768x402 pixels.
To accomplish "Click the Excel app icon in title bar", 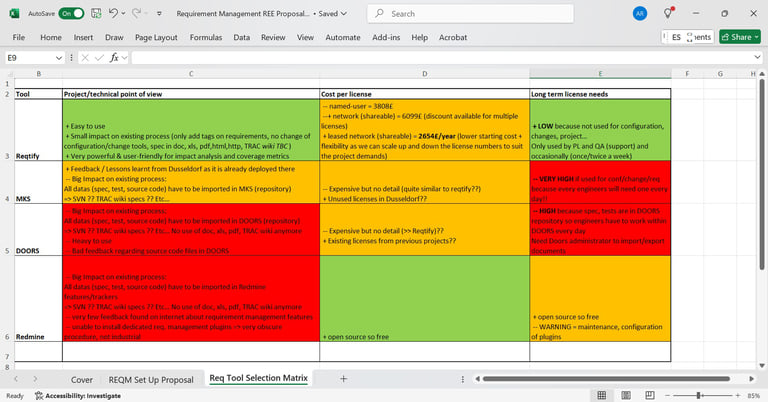I will (x=14, y=14).
